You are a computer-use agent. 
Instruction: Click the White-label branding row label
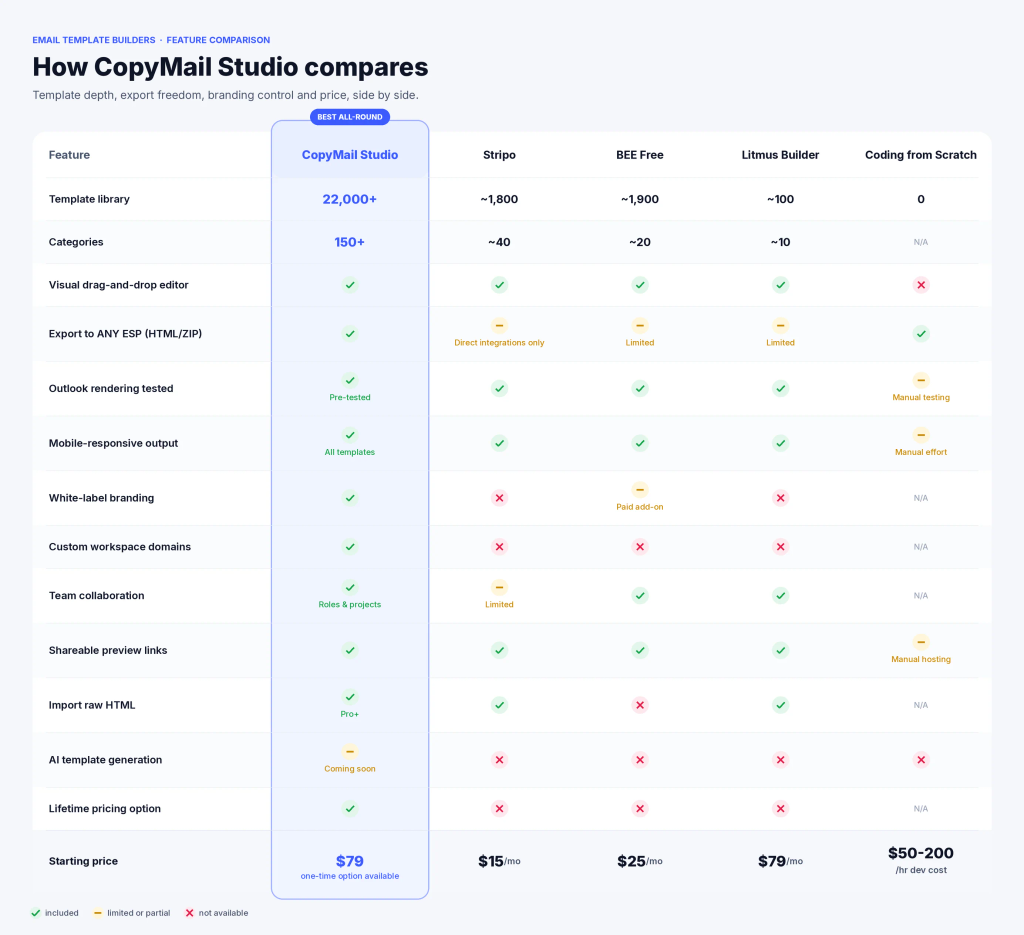[101, 498]
